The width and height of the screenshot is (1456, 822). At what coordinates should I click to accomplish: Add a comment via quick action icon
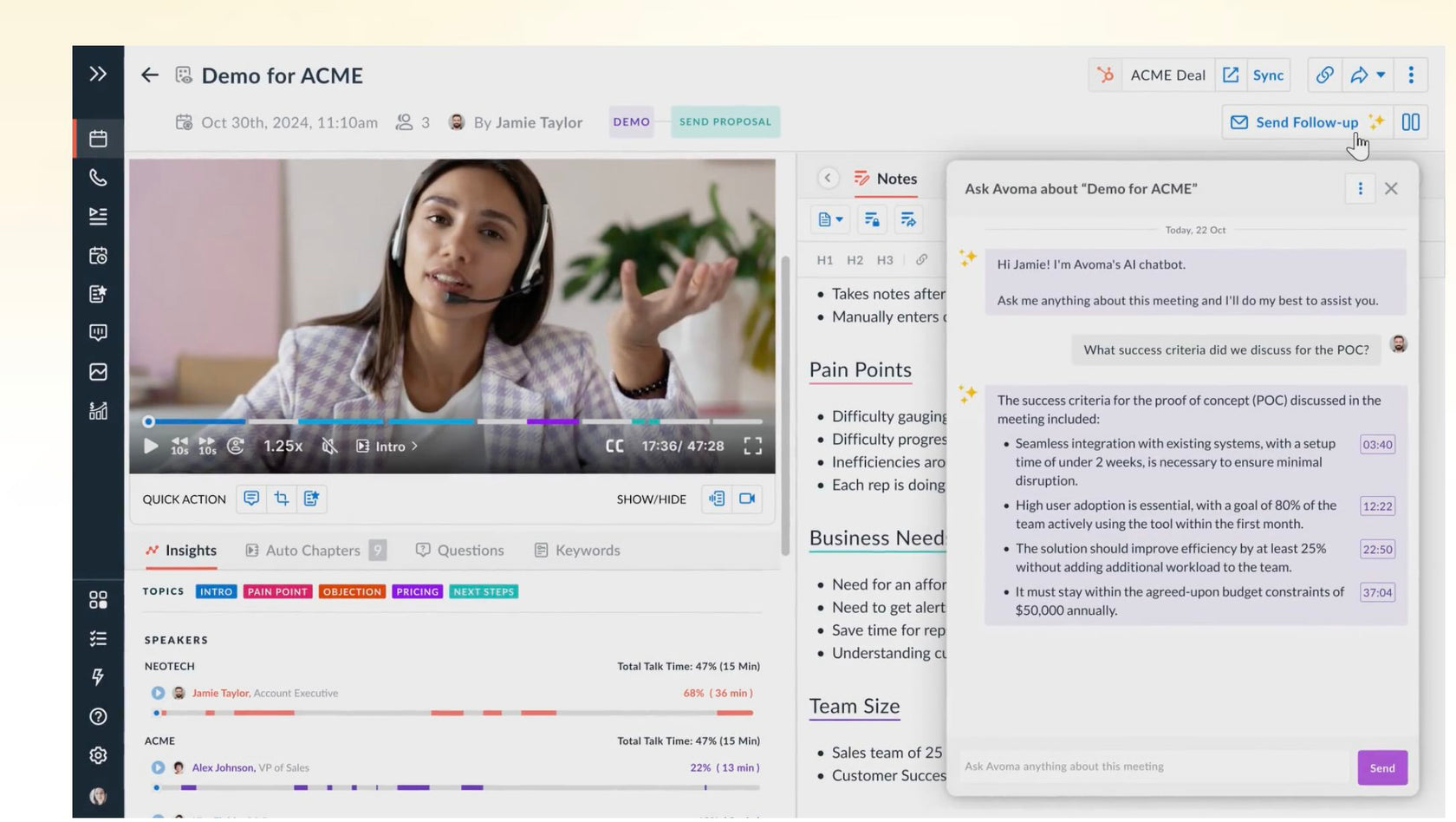click(x=251, y=499)
